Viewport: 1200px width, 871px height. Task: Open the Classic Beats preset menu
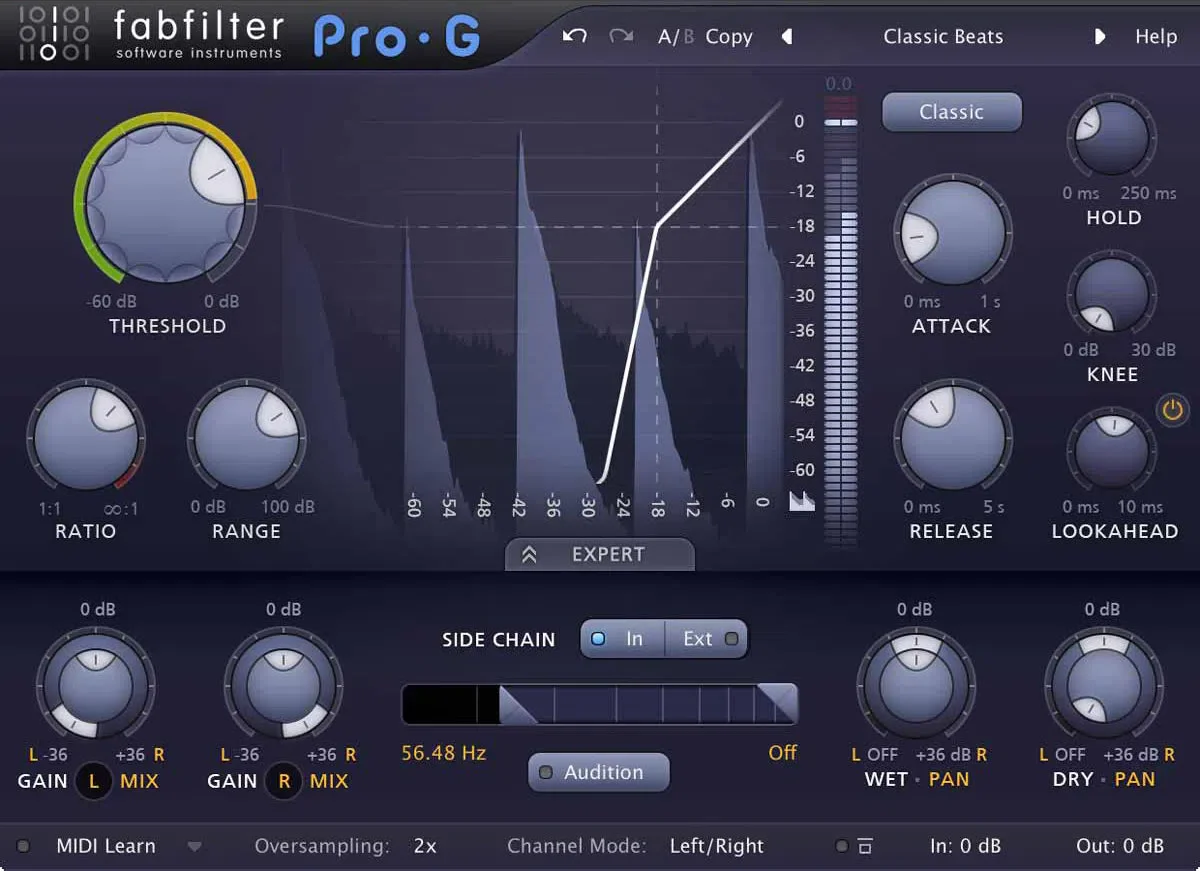942,37
